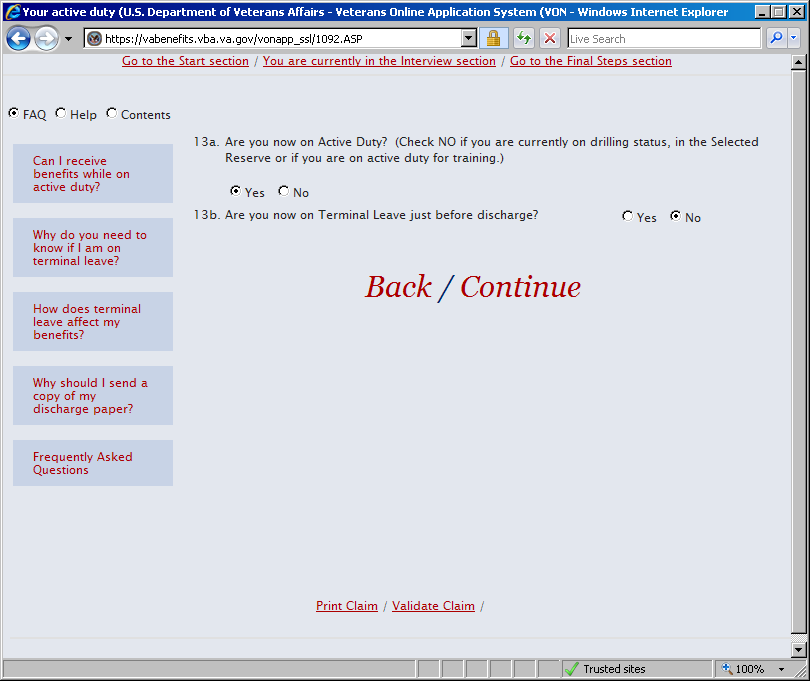Expand the address bar URL dropdown

click(469, 39)
